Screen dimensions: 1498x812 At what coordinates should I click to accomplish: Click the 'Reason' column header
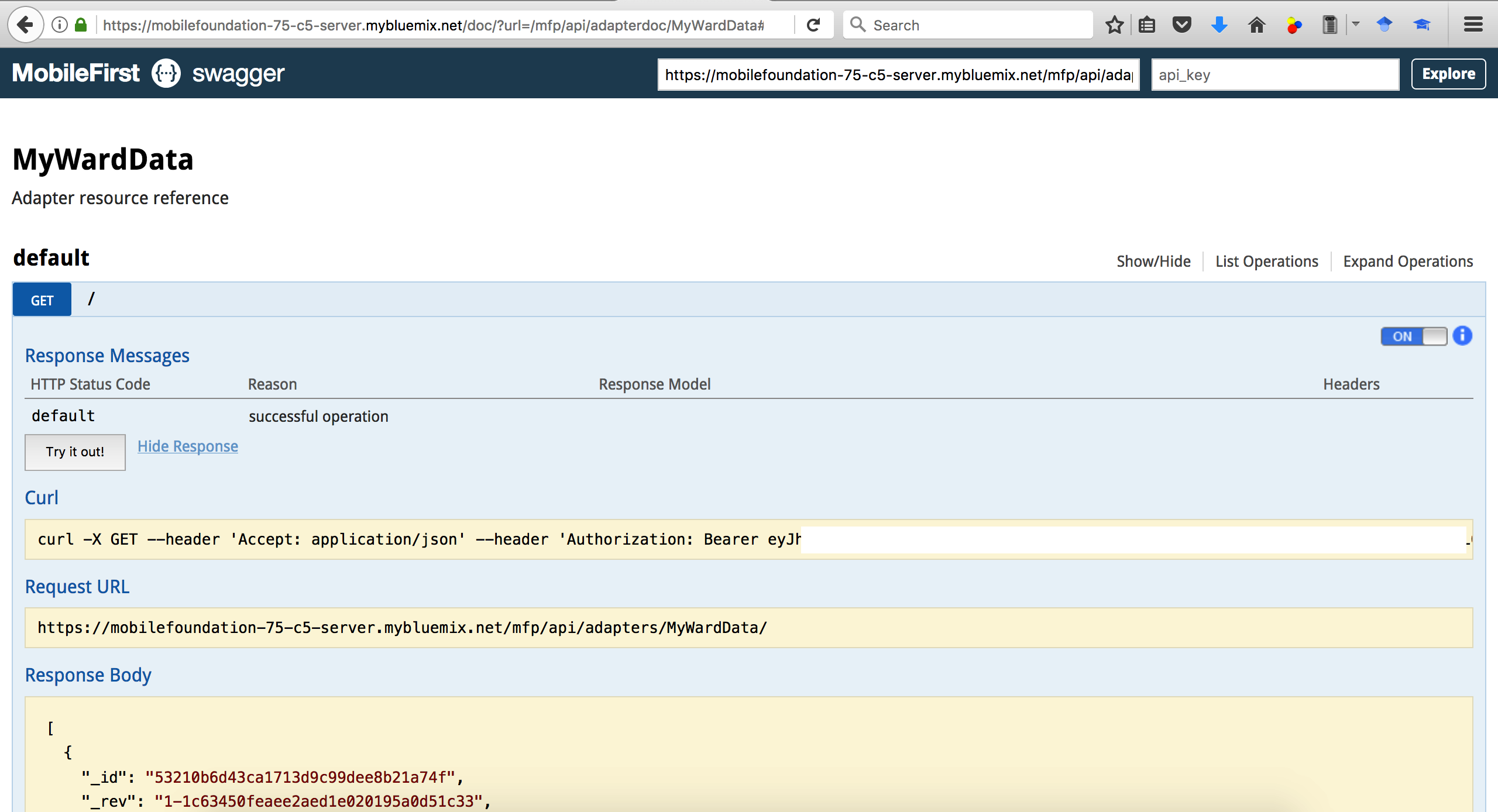coord(272,384)
